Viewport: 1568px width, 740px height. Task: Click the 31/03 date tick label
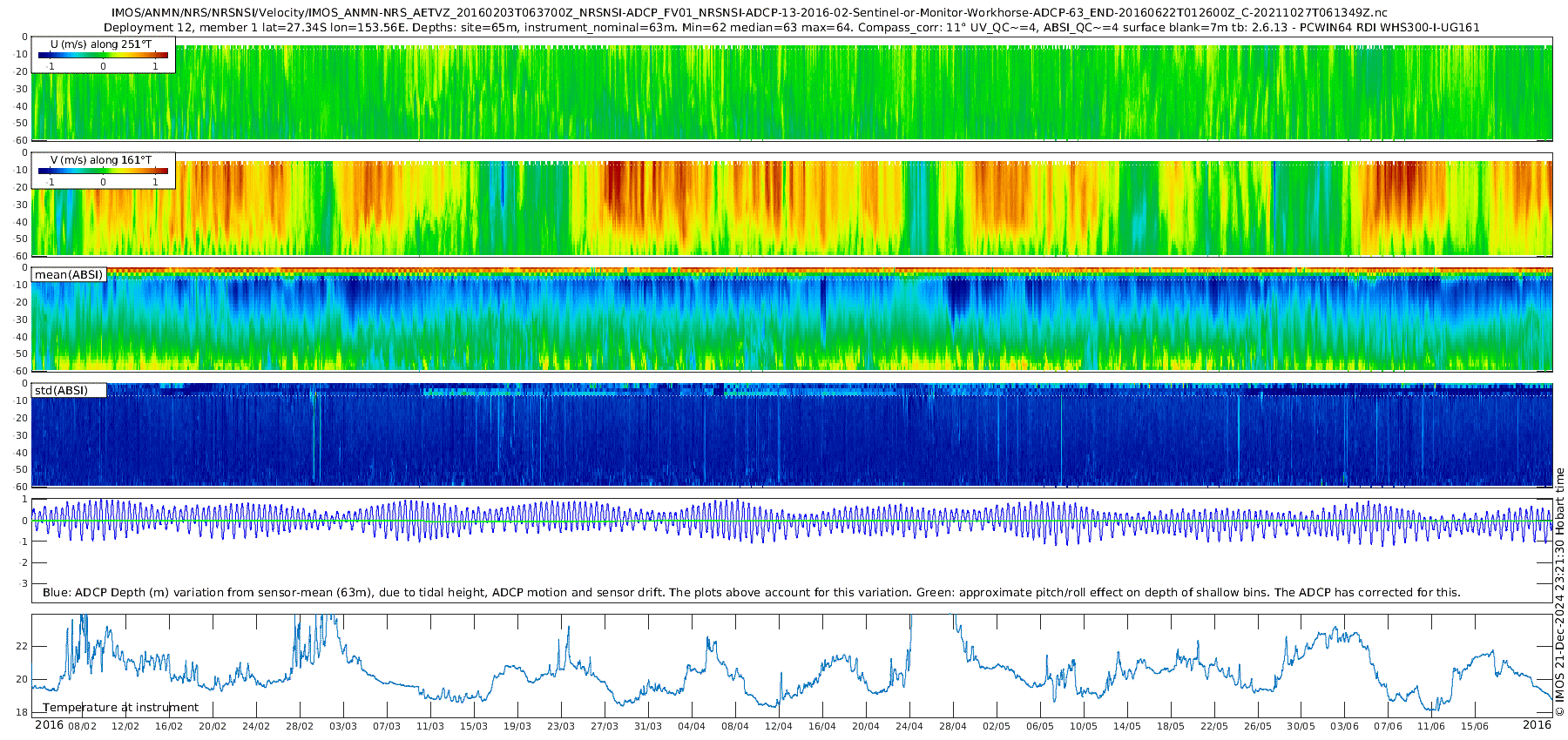tap(647, 726)
